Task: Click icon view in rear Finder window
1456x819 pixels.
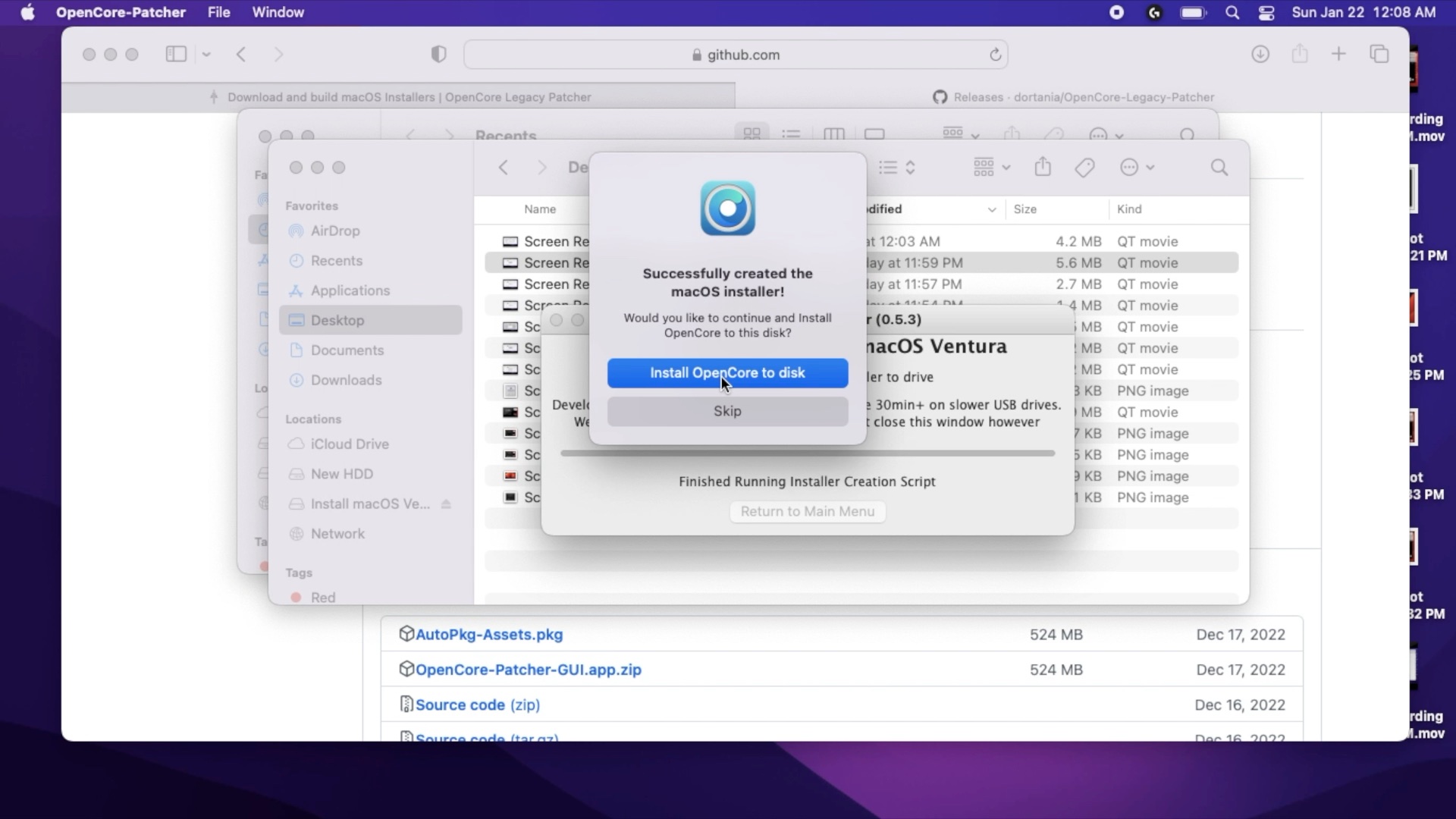Action: pyautogui.click(x=752, y=133)
